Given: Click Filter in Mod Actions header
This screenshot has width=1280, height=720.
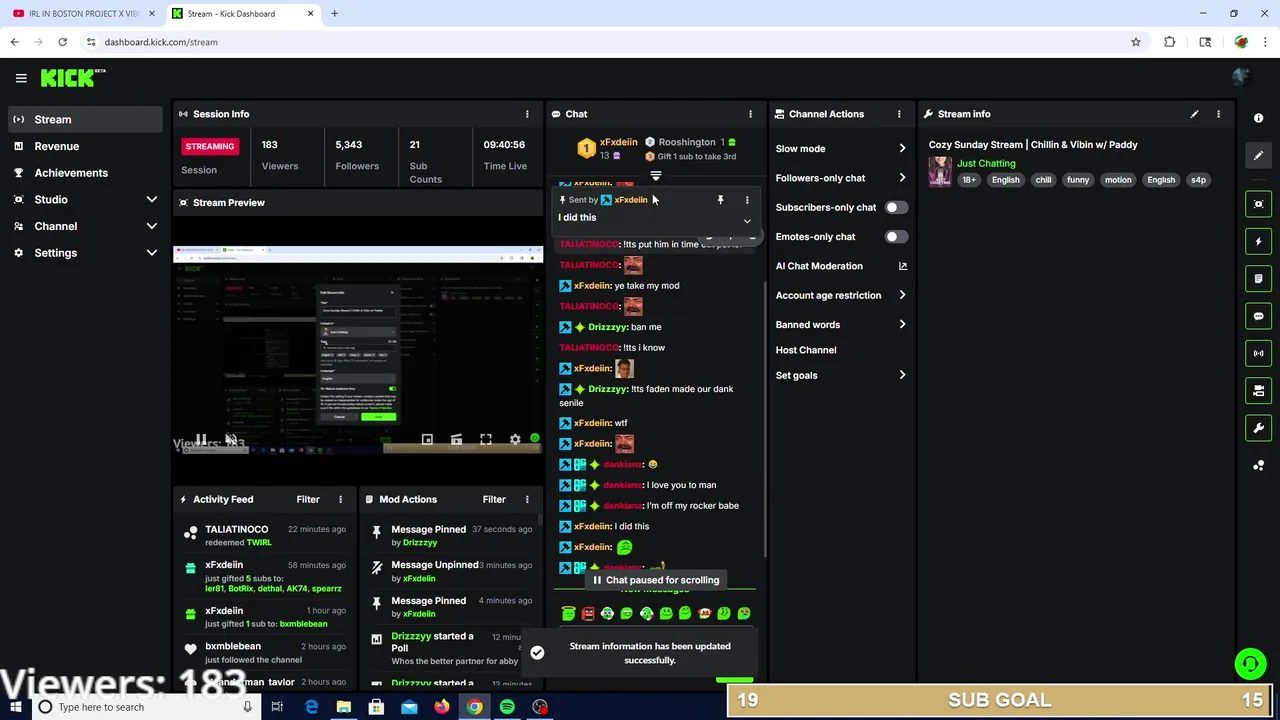Looking at the screenshot, I should 494,499.
